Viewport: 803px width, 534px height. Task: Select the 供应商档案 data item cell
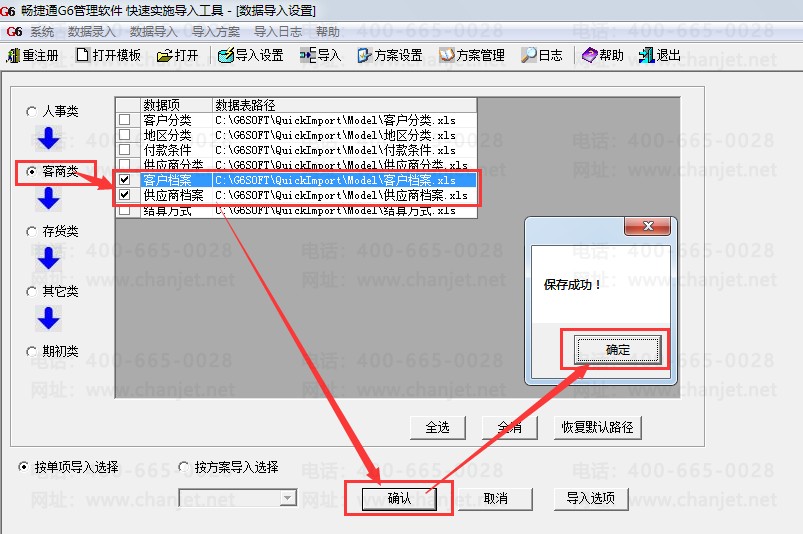(176, 195)
